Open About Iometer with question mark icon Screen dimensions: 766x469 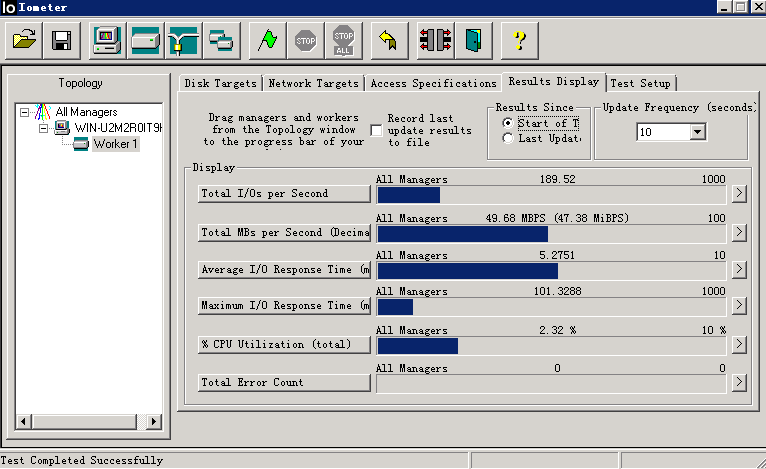520,41
